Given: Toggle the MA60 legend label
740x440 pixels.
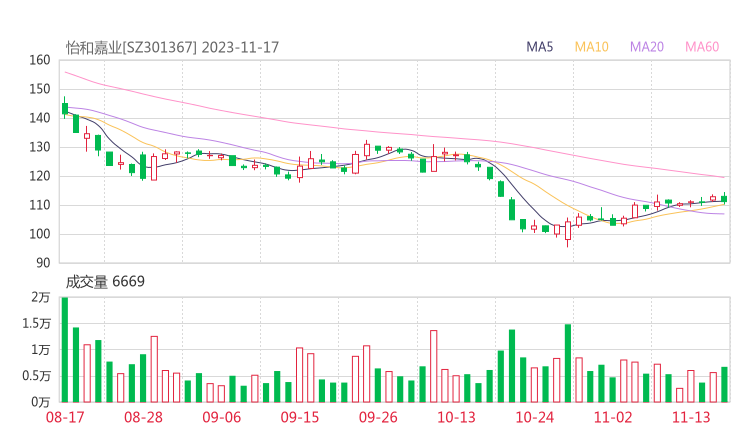Looking at the screenshot, I should pos(702,47).
